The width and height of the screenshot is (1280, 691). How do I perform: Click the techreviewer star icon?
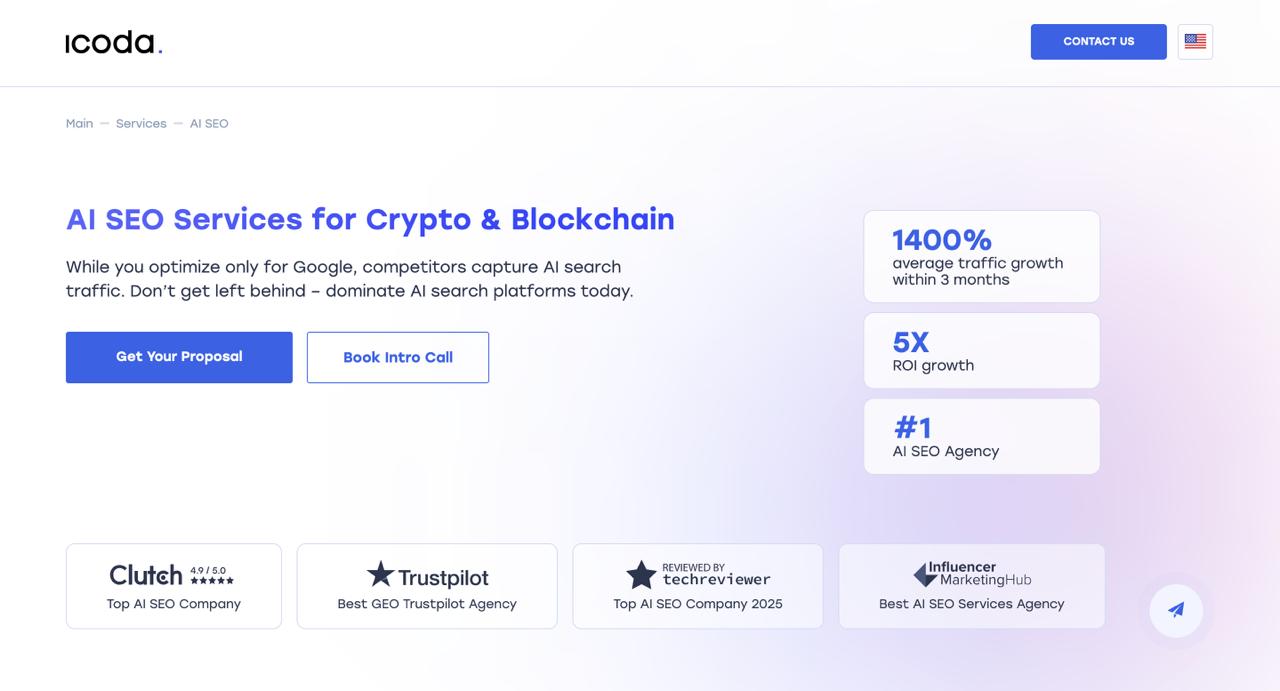[x=641, y=574]
